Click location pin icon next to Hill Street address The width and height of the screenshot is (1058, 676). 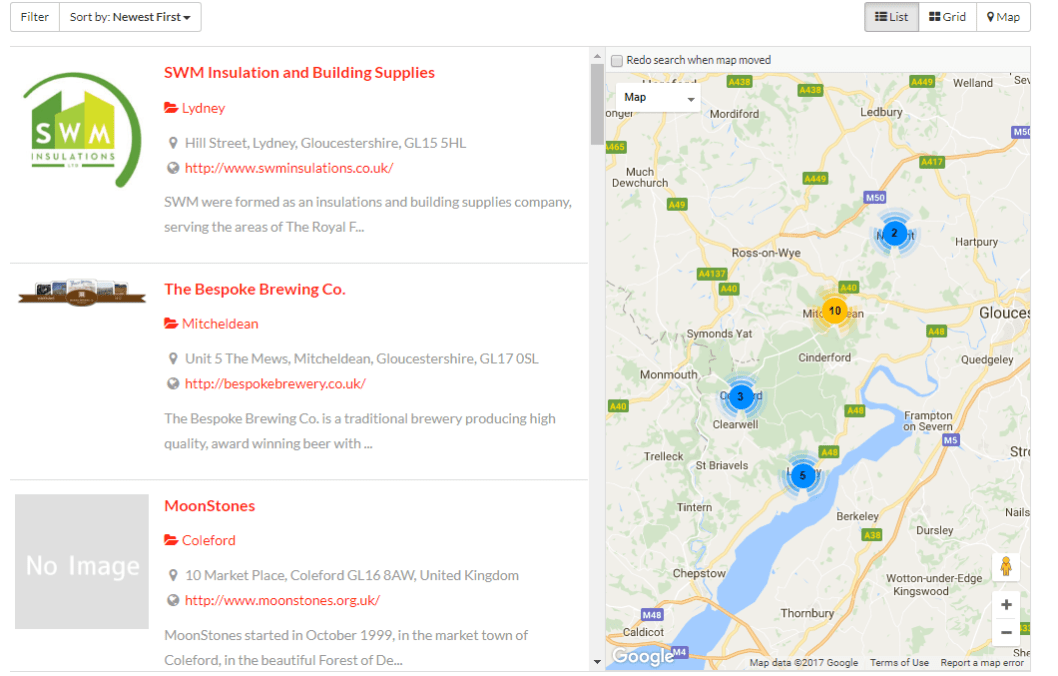click(173, 143)
